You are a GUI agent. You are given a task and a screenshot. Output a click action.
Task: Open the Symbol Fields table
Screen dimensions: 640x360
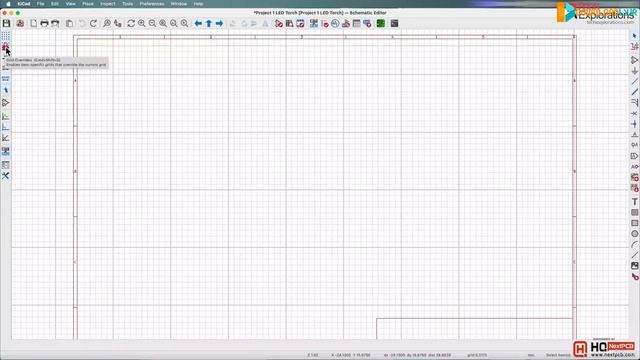point(356,23)
